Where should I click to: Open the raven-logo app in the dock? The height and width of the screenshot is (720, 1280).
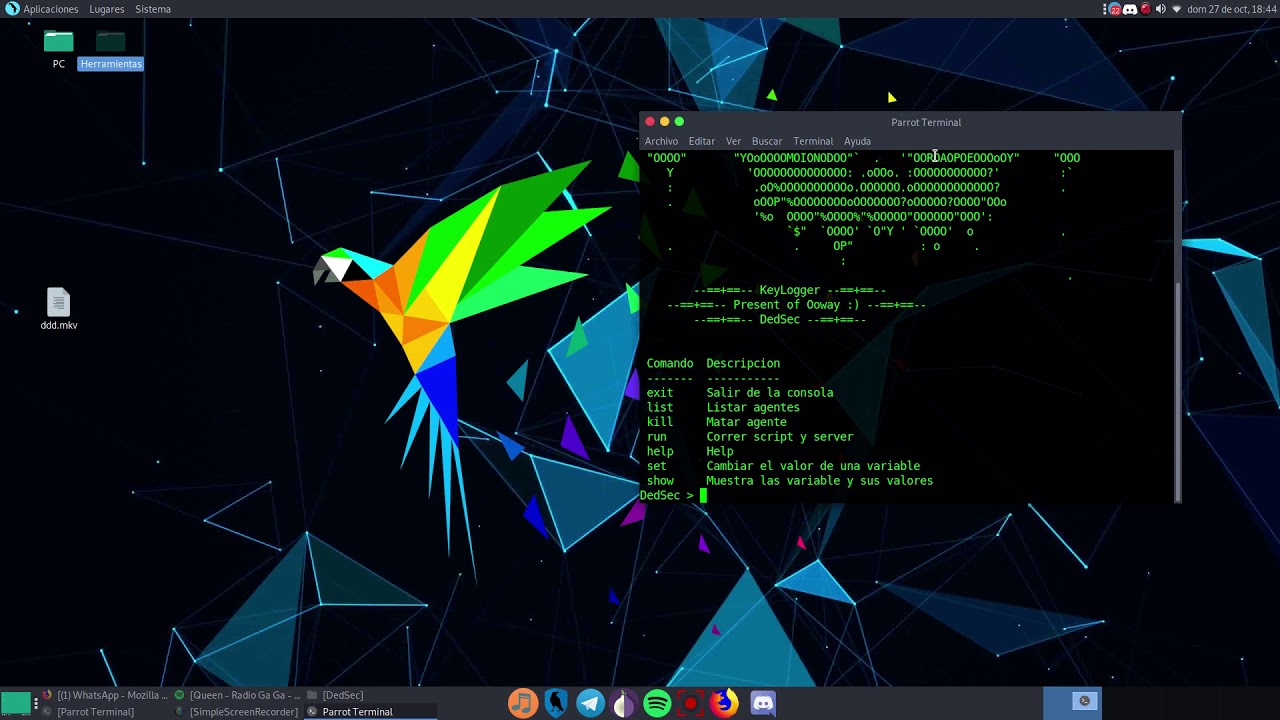point(557,703)
